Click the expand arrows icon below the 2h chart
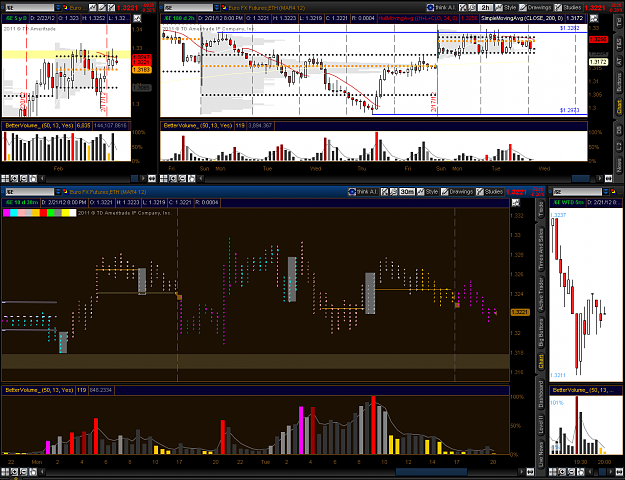The image size is (625, 480). point(608,179)
